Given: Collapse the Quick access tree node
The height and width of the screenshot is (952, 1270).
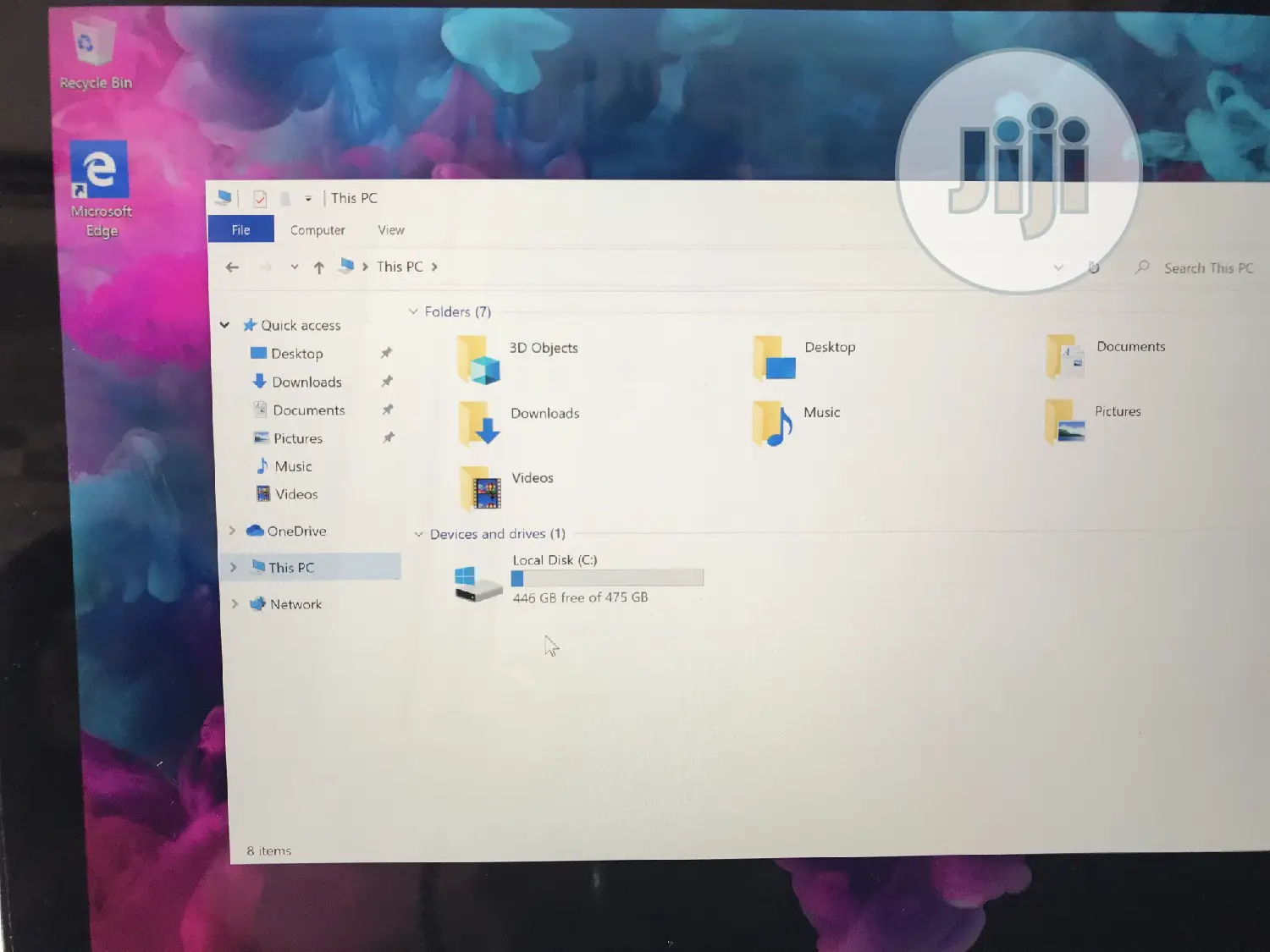Looking at the screenshot, I should [x=225, y=325].
